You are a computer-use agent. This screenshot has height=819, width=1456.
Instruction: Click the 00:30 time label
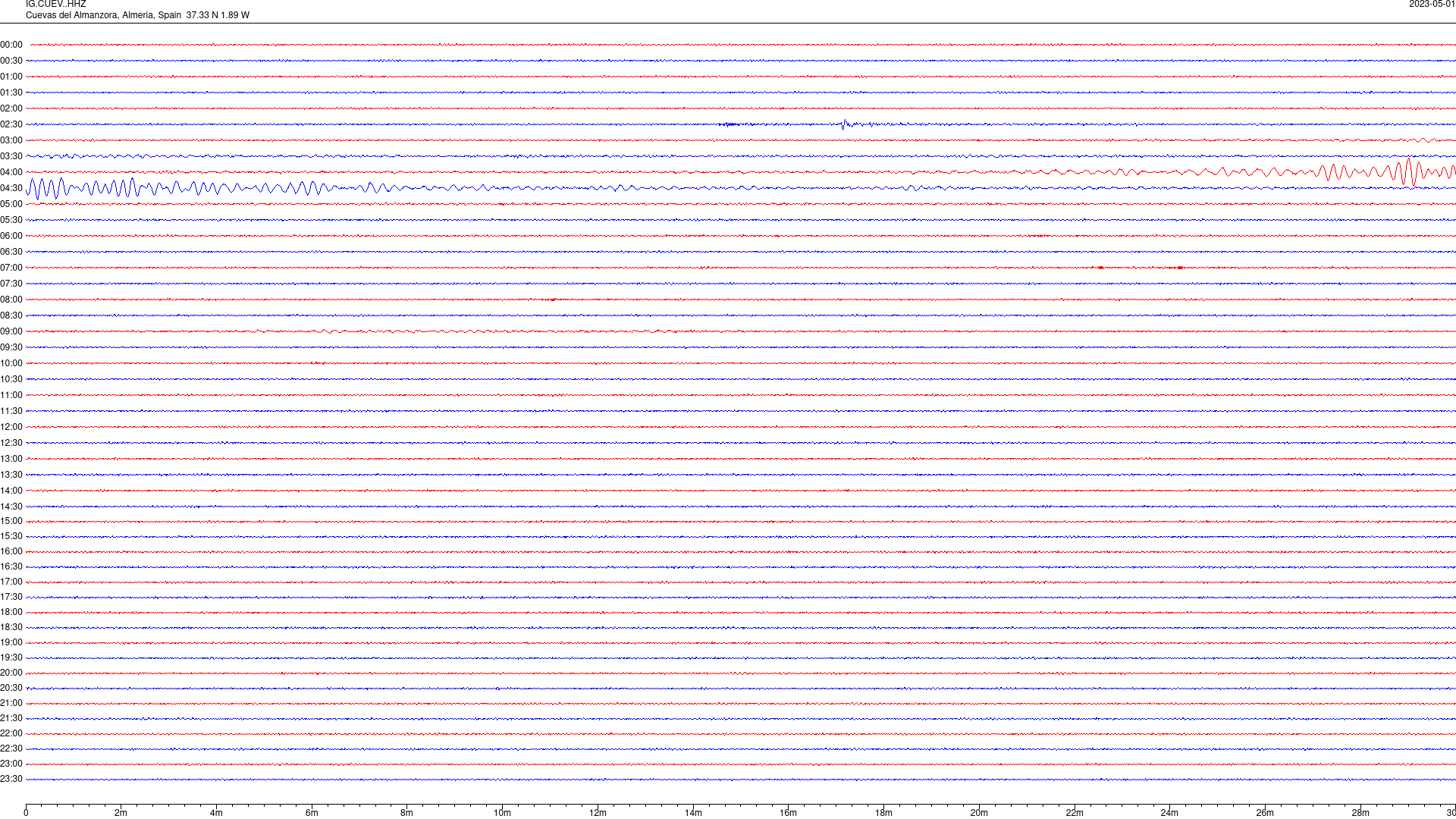[x=11, y=61]
